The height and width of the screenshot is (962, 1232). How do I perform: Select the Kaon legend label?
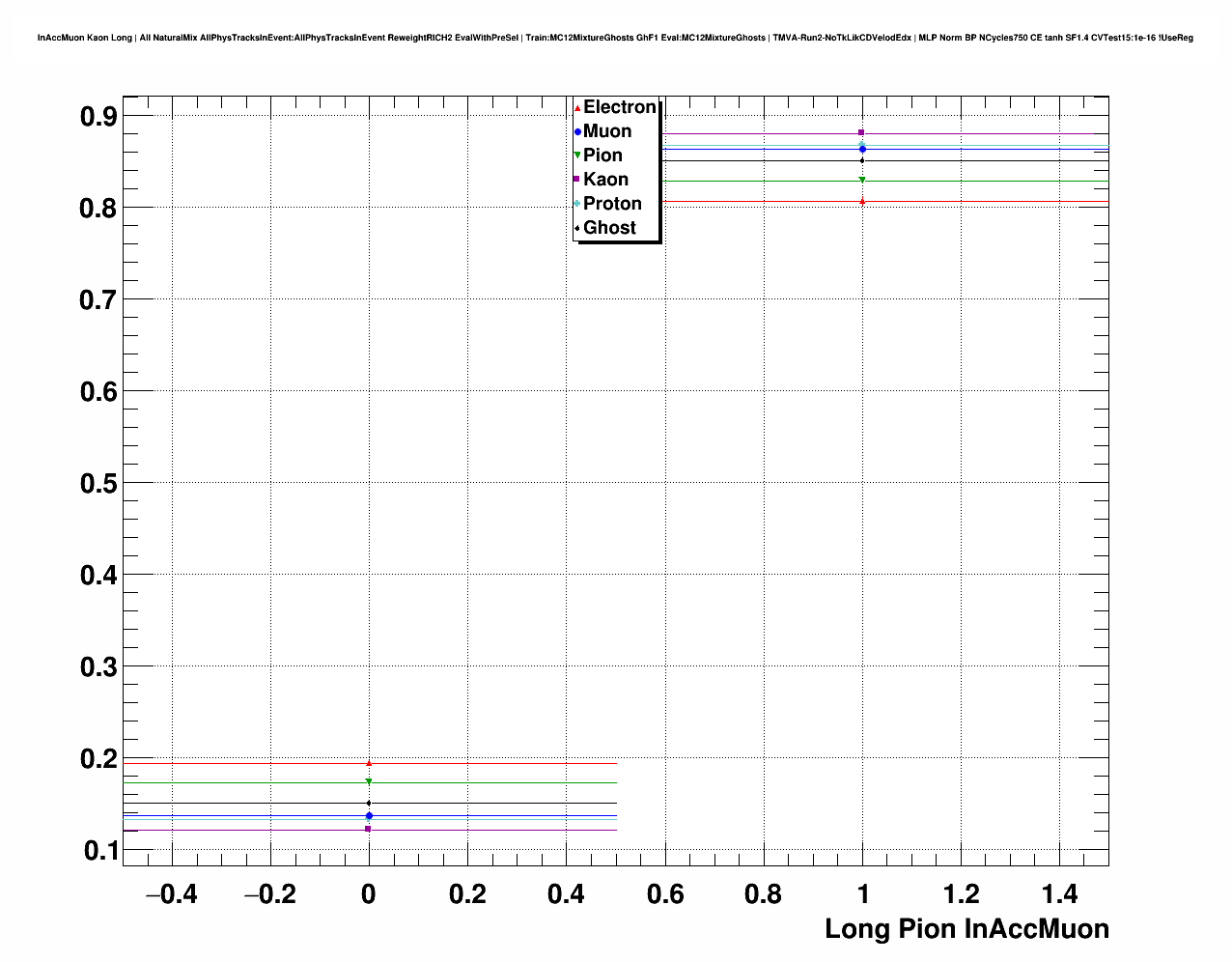tap(605, 180)
